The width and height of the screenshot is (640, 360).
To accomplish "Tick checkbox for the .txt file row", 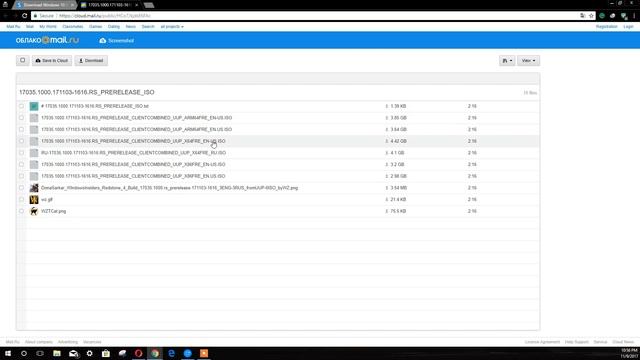I will pyautogui.click(x=21, y=106).
